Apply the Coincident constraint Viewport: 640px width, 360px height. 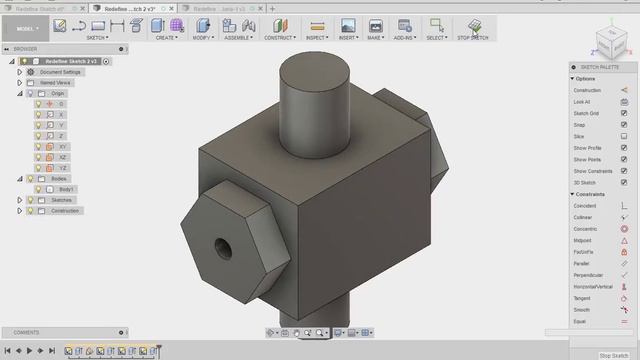(624, 206)
